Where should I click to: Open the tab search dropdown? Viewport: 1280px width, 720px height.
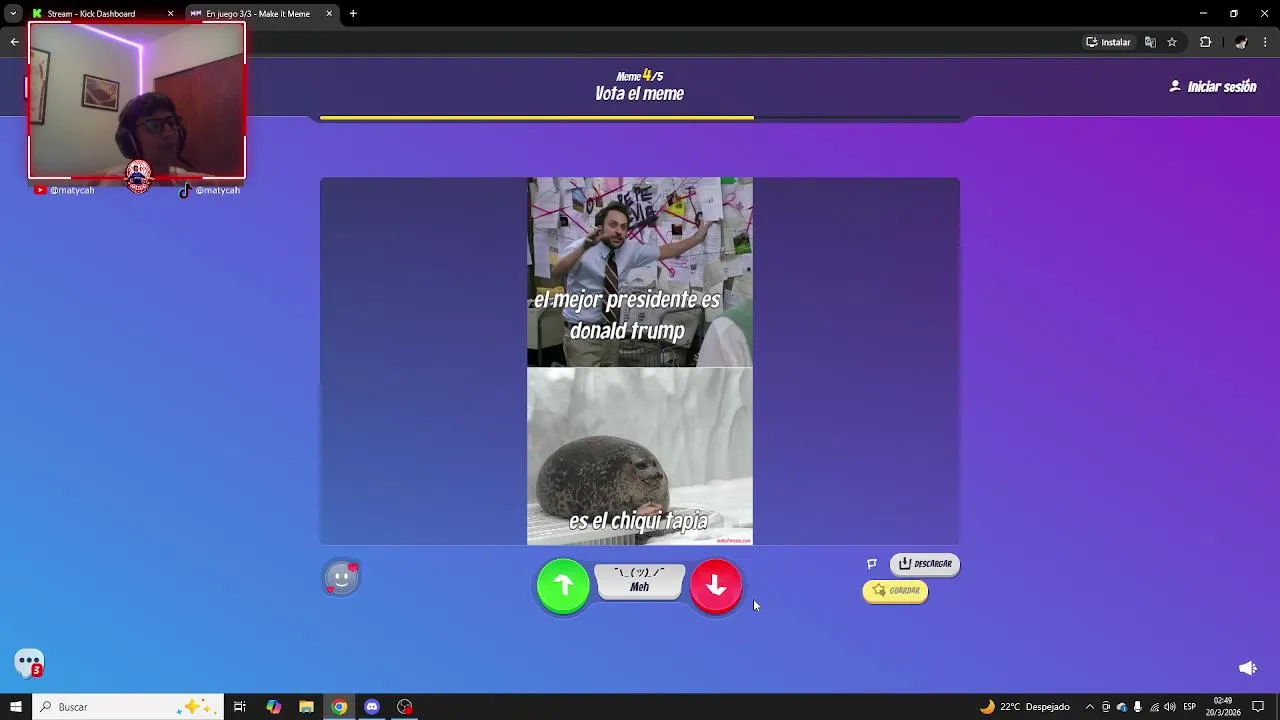13,14
